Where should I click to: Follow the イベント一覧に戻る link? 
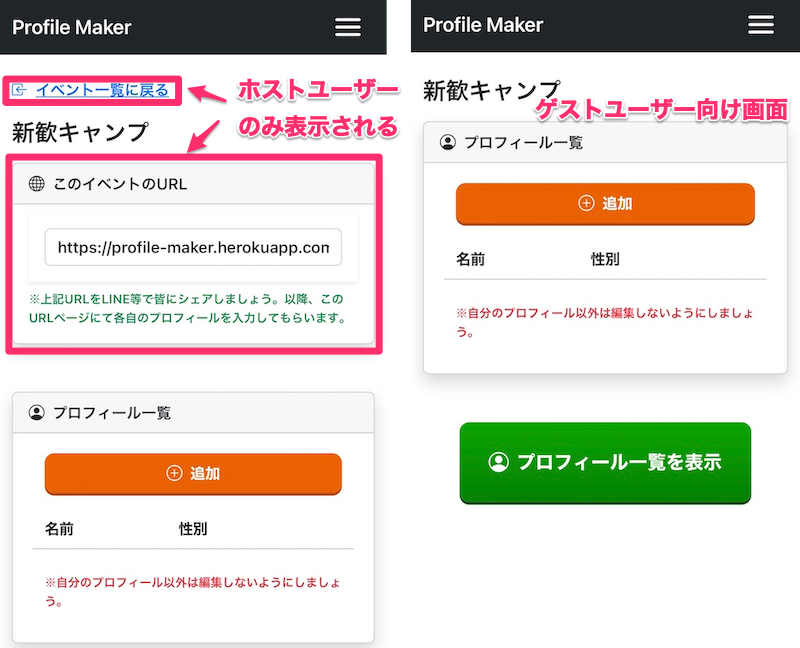point(102,90)
